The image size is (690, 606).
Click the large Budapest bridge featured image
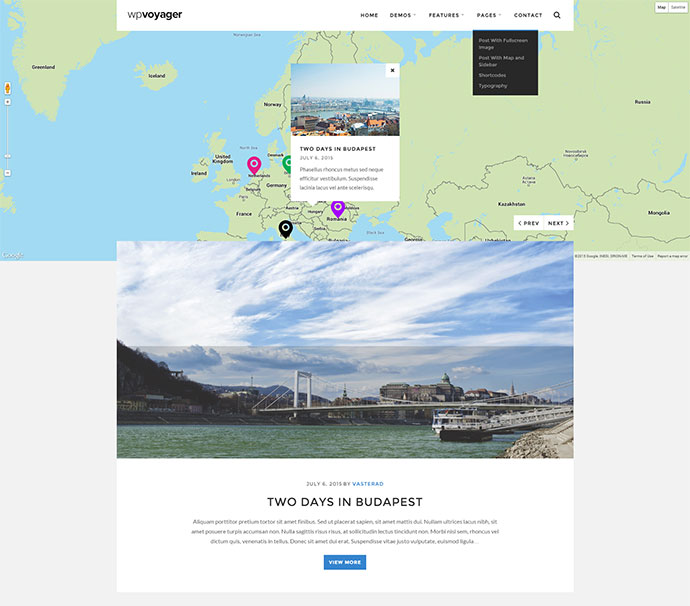[345, 349]
